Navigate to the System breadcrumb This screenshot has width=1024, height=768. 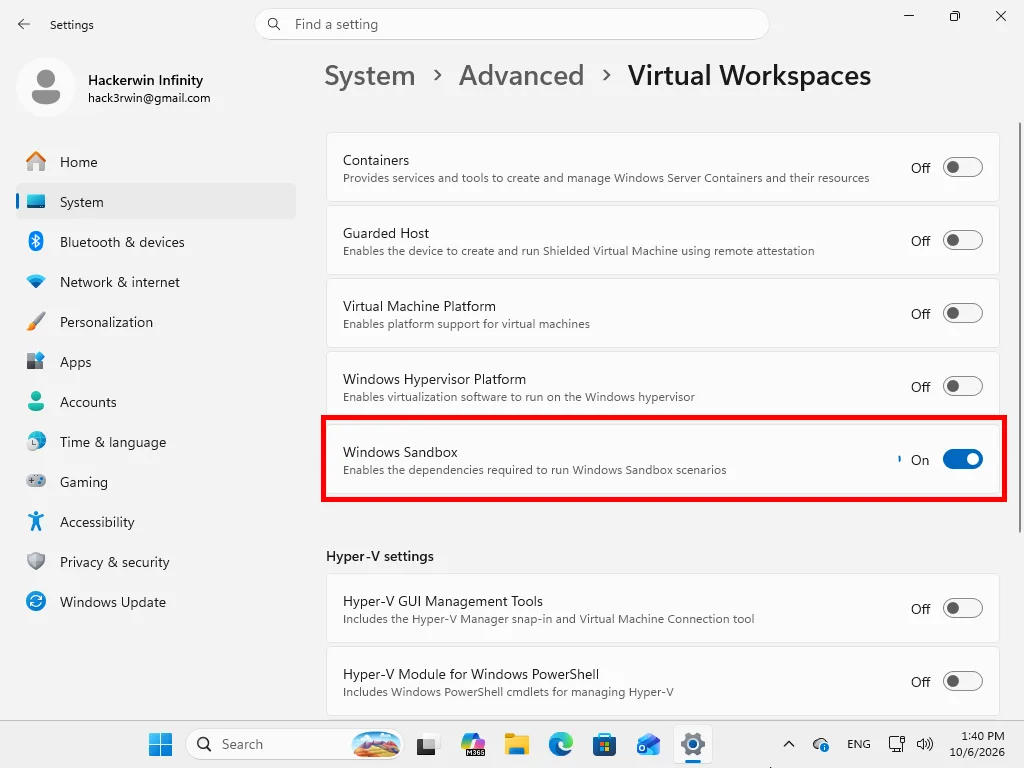pyautogui.click(x=370, y=76)
